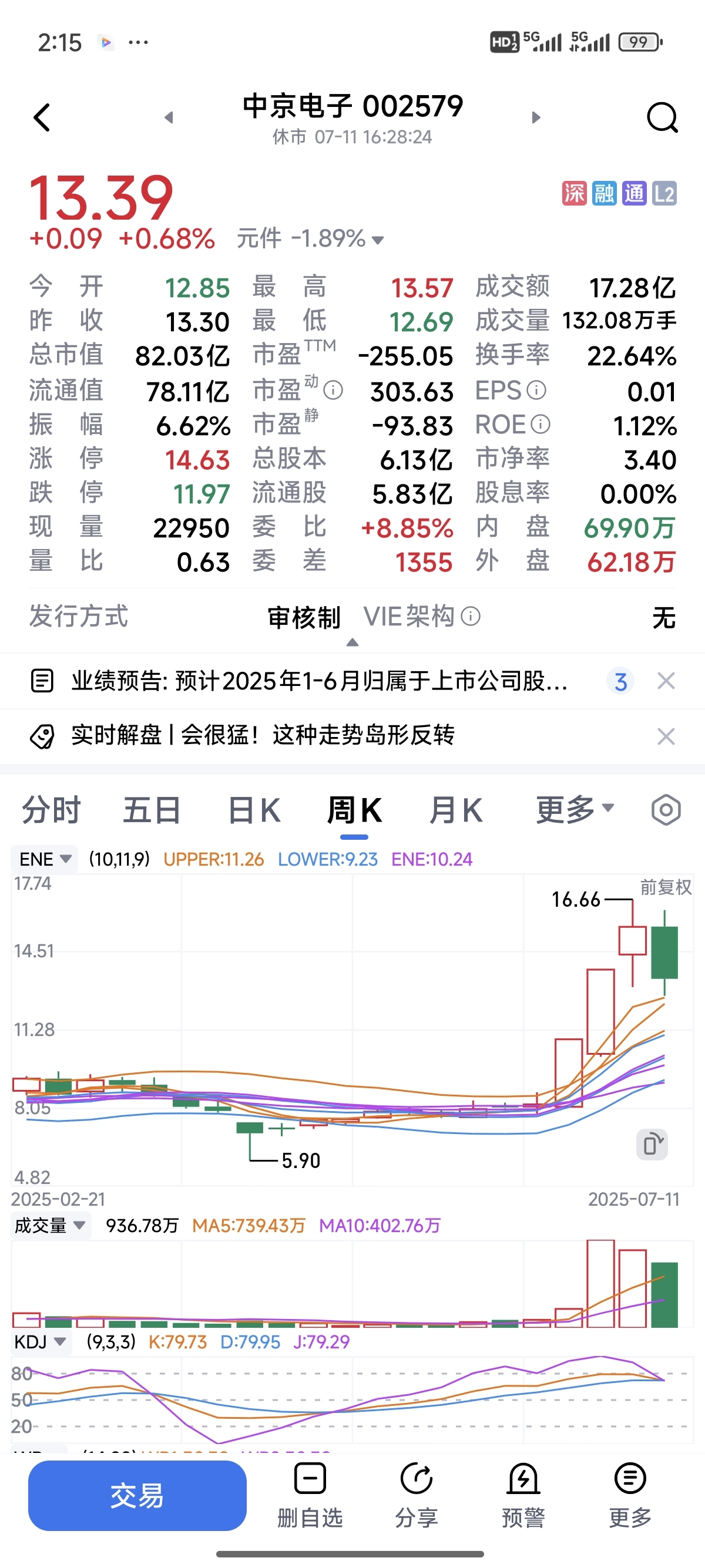Tap the 实时解盘 tag icon
This screenshot has height=1568, width=705.
coord(42,736)
